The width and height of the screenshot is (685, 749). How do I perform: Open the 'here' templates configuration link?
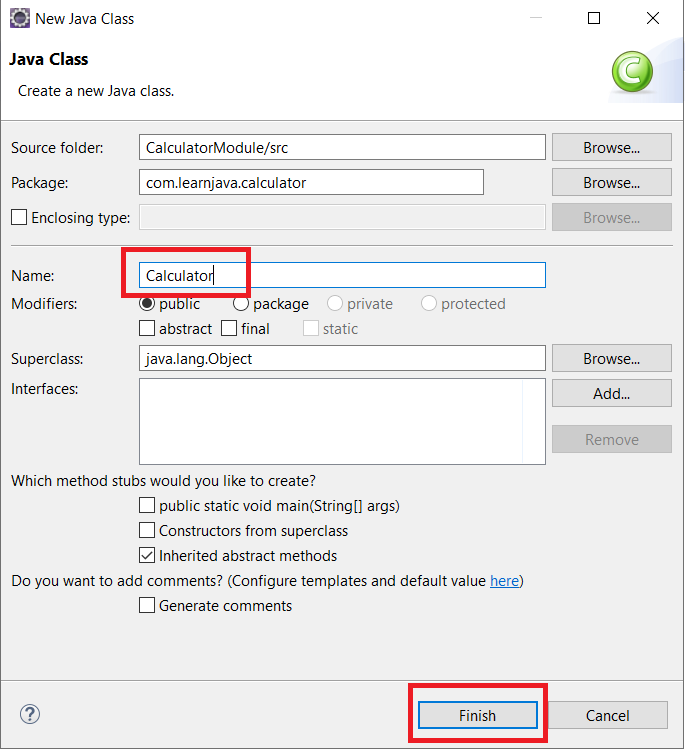point(504,581)
